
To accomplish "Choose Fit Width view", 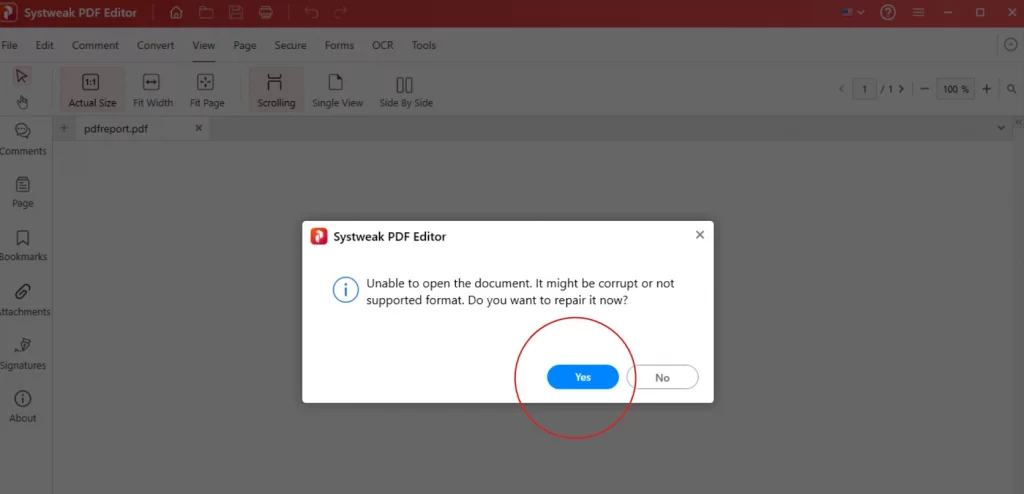I will tap(153, 90).
